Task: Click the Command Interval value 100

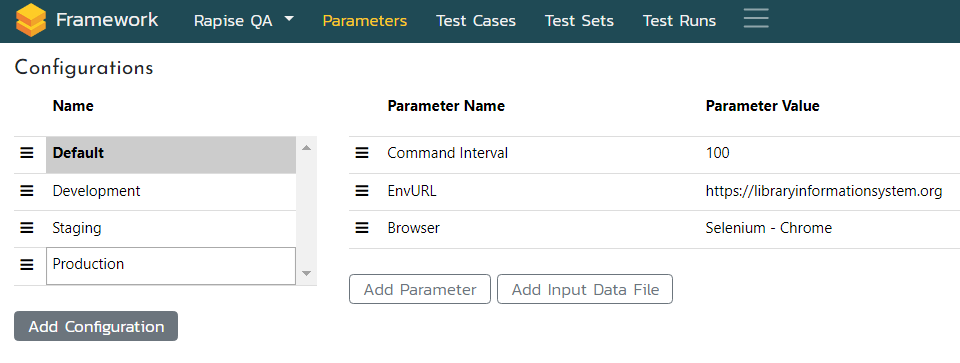Action: click(718, 153)
